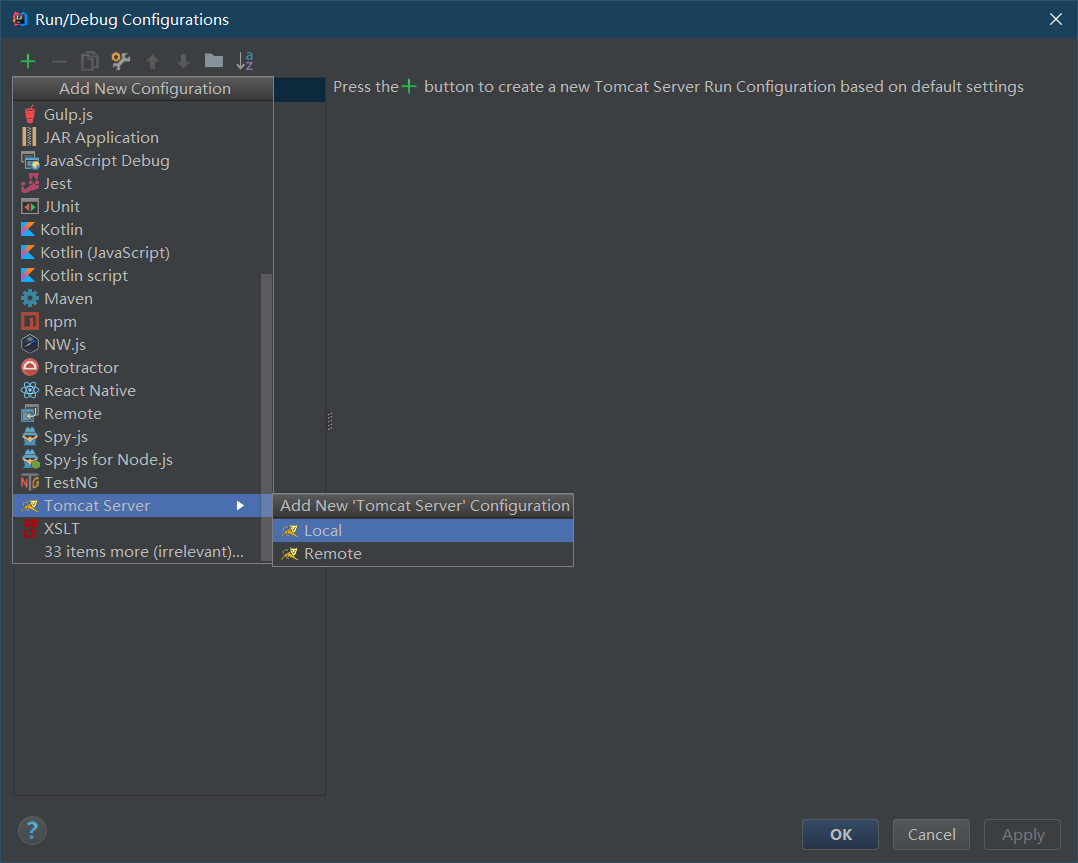The width and height of the screenshot is (1078, 863).
Task: Choose Kotlin configuration type
Action: tap(138, 230)
